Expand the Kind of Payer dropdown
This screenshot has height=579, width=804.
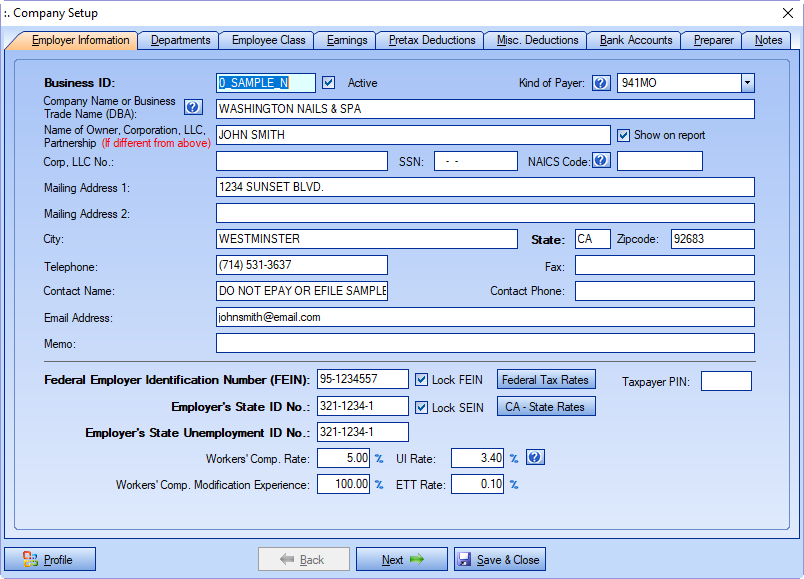747,83
